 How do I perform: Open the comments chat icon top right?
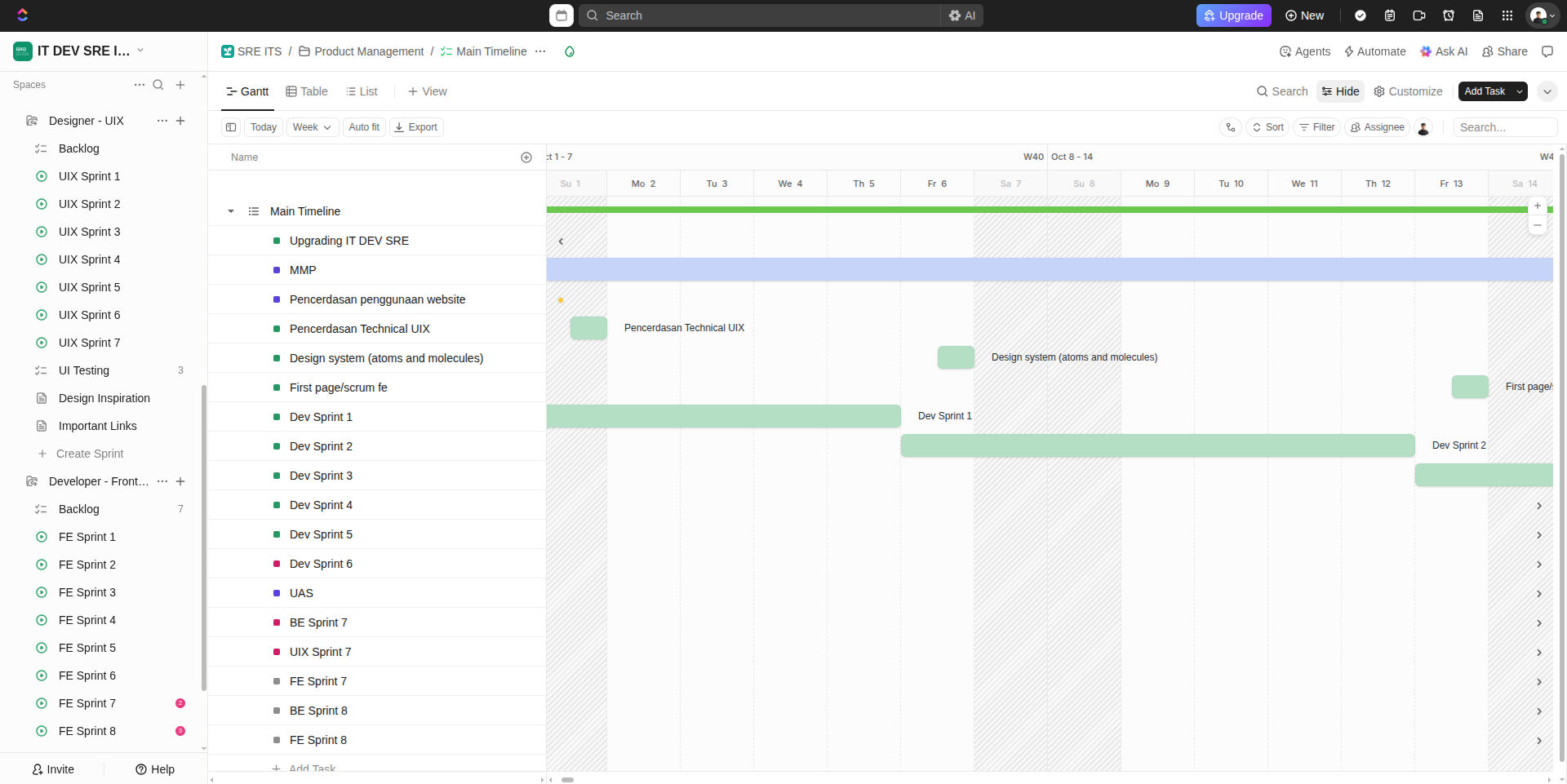click(x=1547, y=51)
